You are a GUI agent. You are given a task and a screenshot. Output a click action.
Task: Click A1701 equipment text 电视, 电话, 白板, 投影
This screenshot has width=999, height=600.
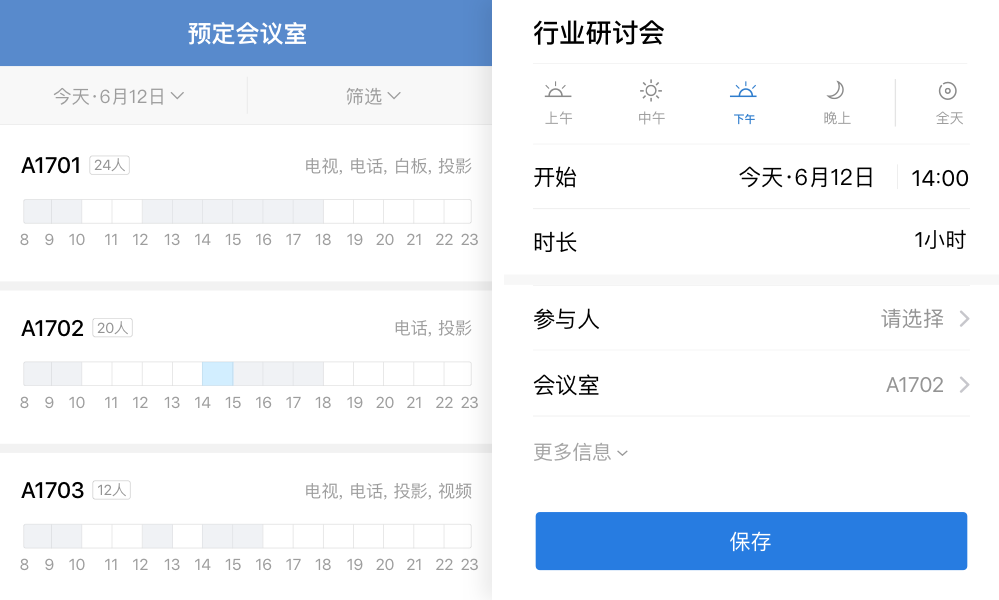point(388,166)
